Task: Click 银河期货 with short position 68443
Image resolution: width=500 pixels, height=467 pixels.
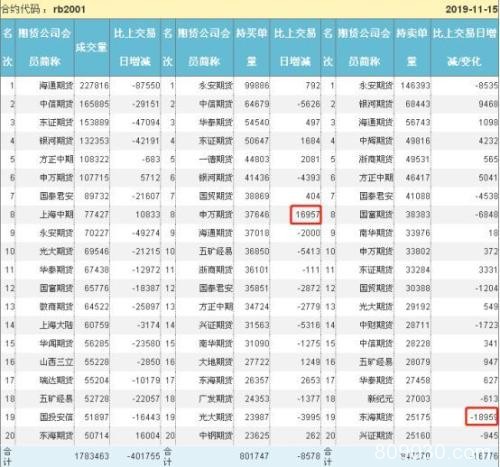Action: (376, 104)
